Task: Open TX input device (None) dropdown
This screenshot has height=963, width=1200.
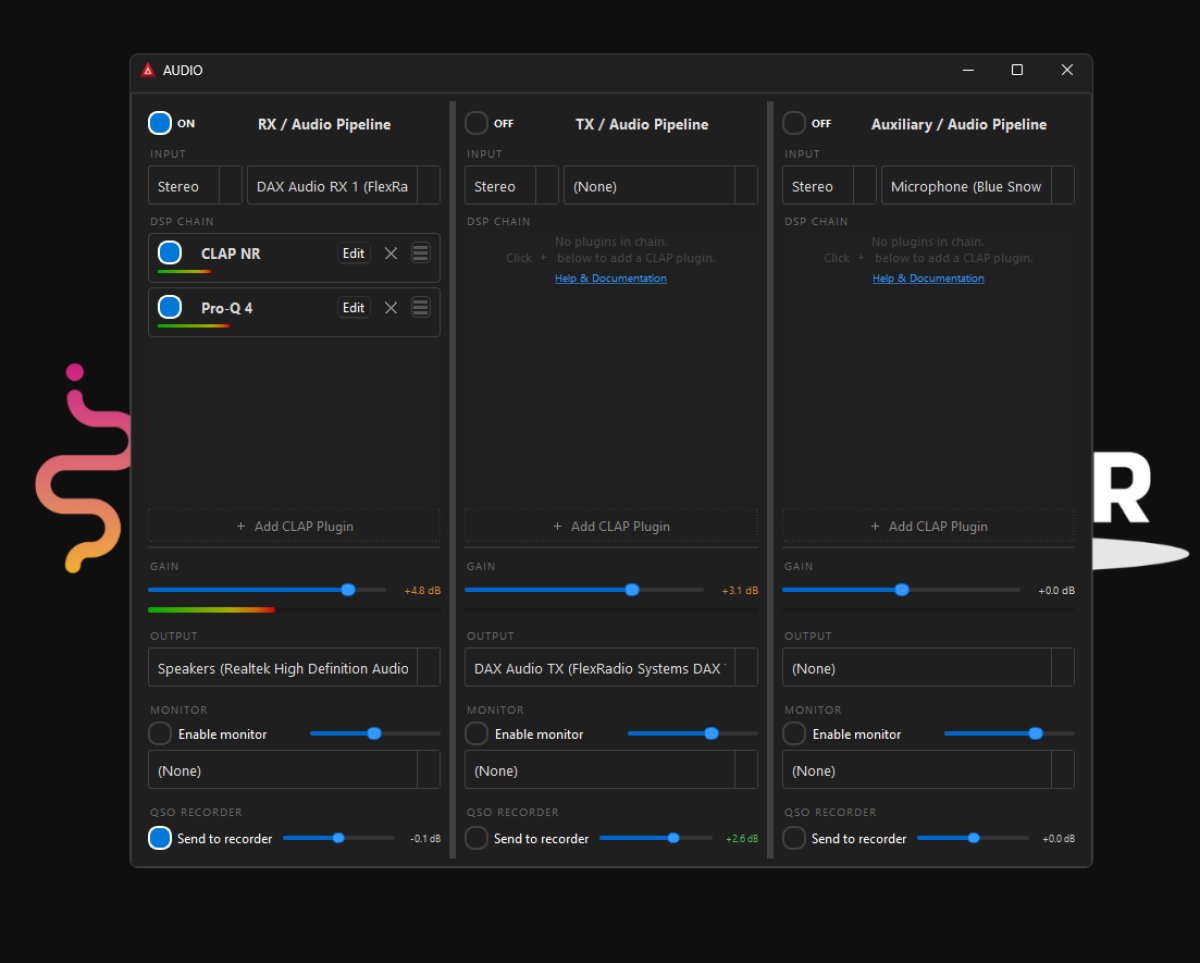Action: coord(661,186)
